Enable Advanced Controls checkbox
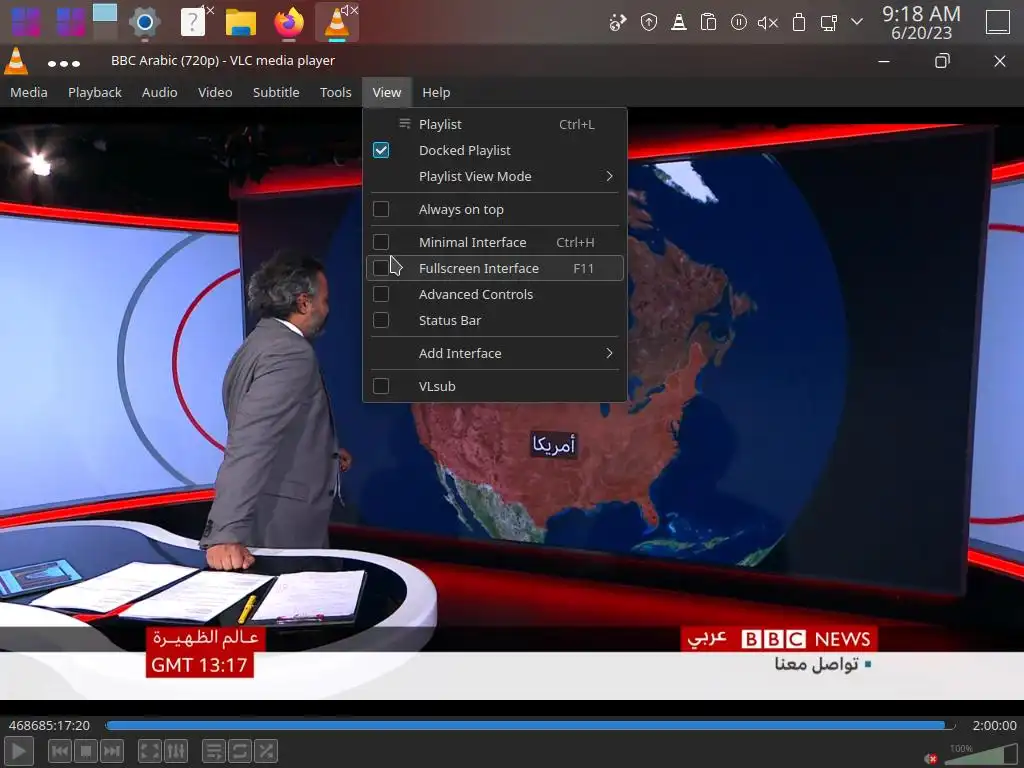 point(381,294)
